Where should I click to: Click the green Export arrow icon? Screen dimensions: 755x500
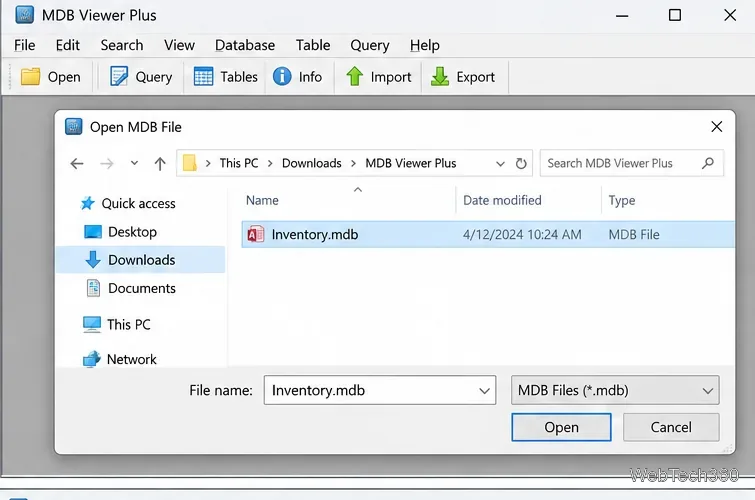tap(440, 76)
